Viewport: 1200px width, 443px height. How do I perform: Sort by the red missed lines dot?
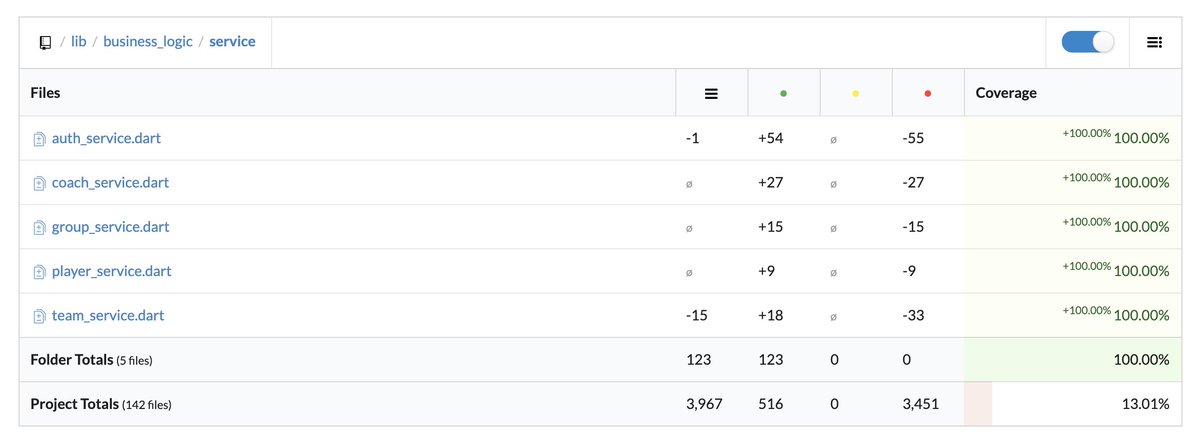tap(927, 93)
